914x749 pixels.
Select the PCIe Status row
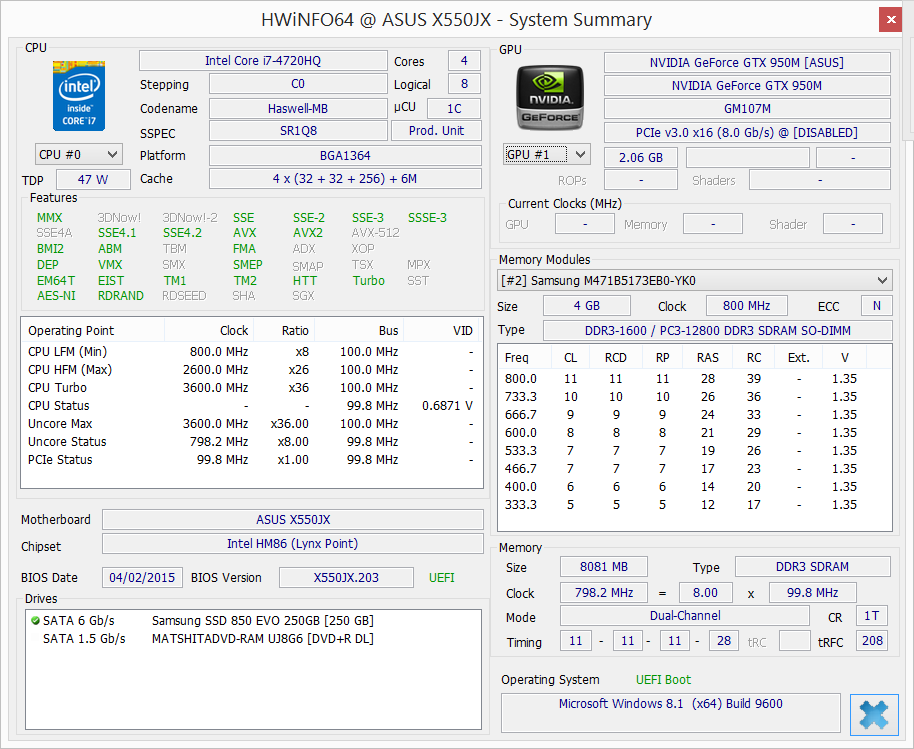(x=252, y=459)
